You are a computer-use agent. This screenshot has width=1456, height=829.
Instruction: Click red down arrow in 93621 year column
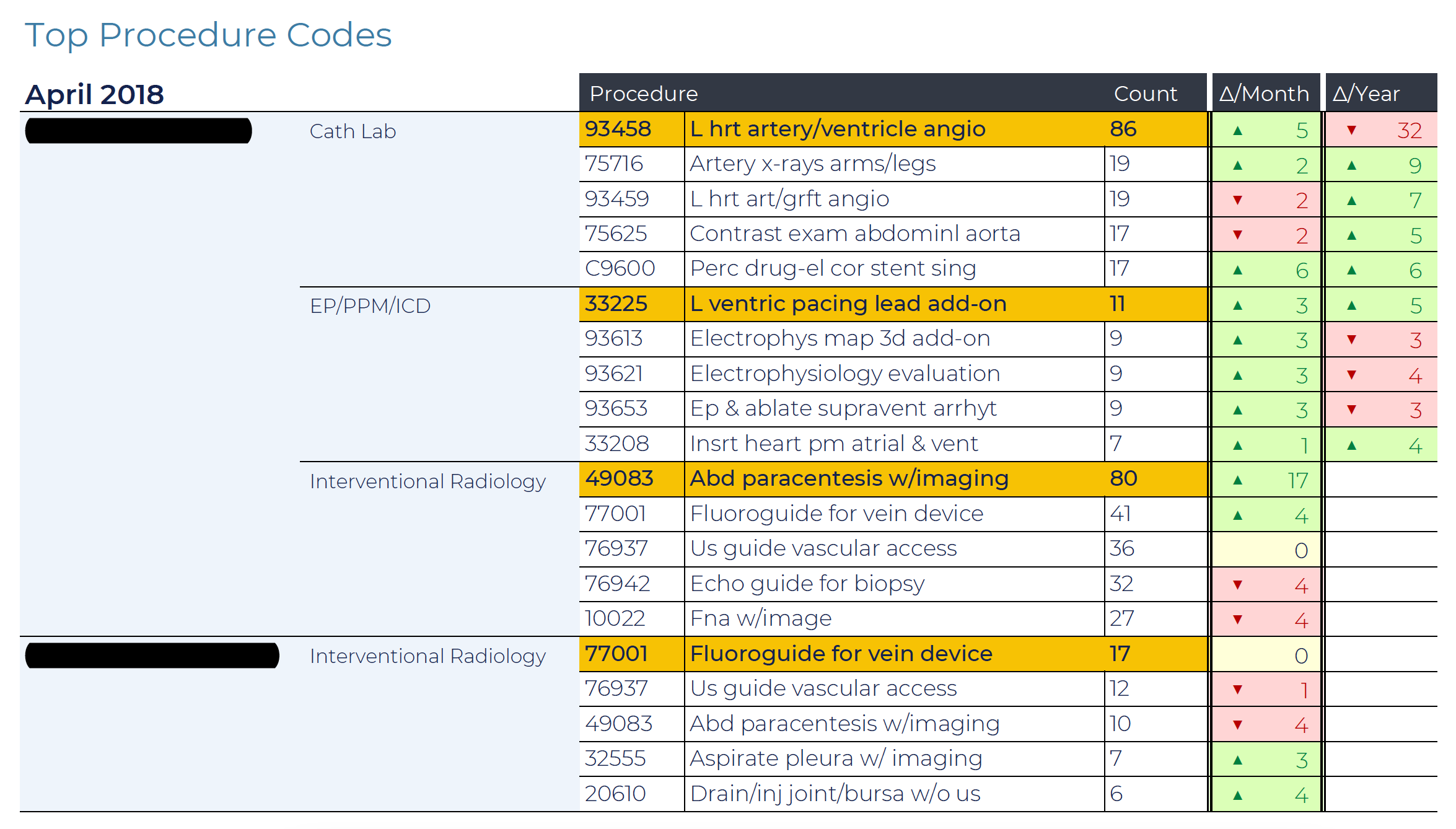[1351, 375]
